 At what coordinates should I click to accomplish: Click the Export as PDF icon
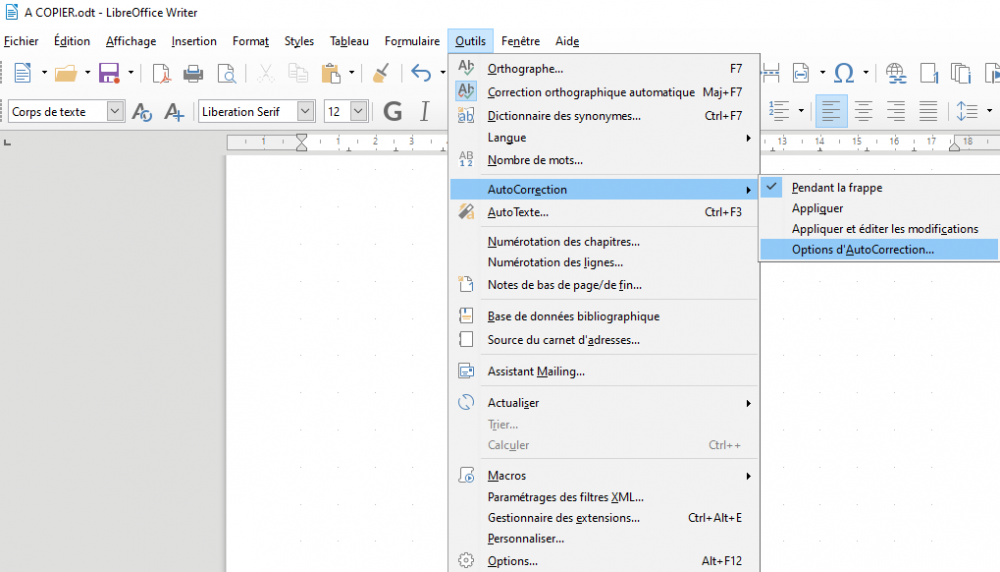(161, 73)
